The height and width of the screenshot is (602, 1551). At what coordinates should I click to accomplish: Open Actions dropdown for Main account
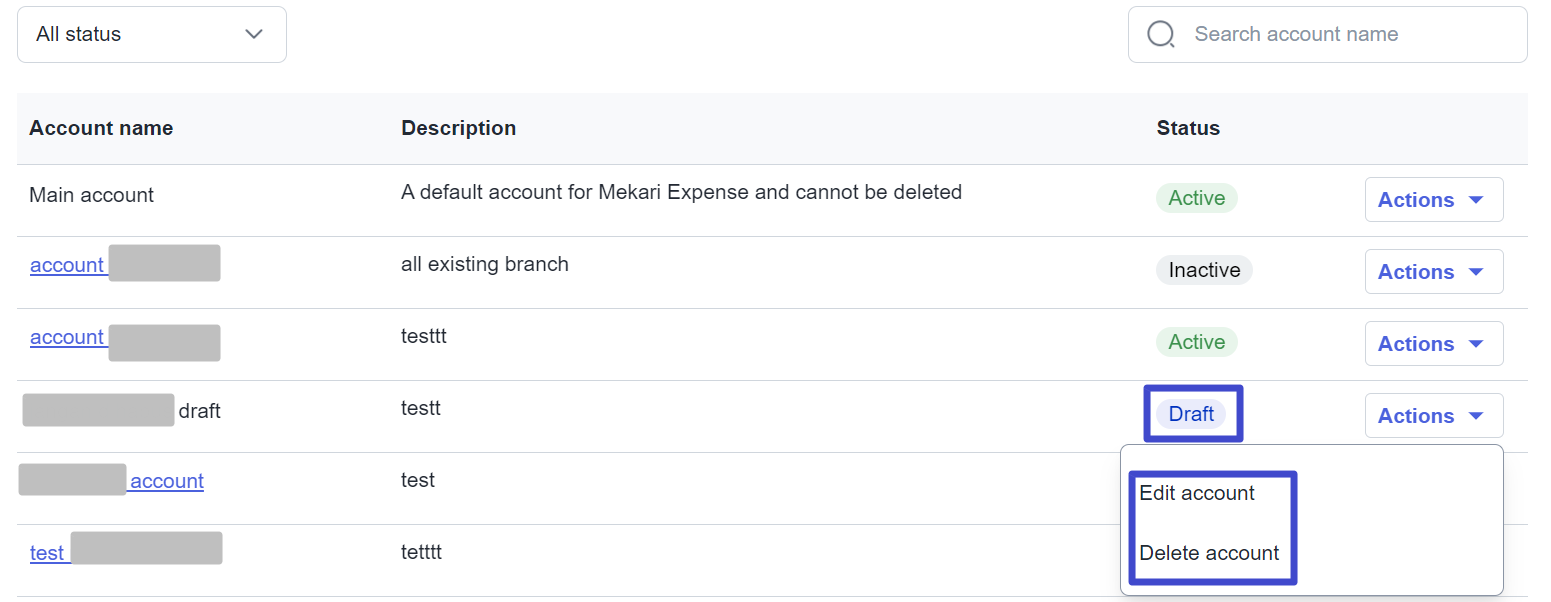(1433, 200)
